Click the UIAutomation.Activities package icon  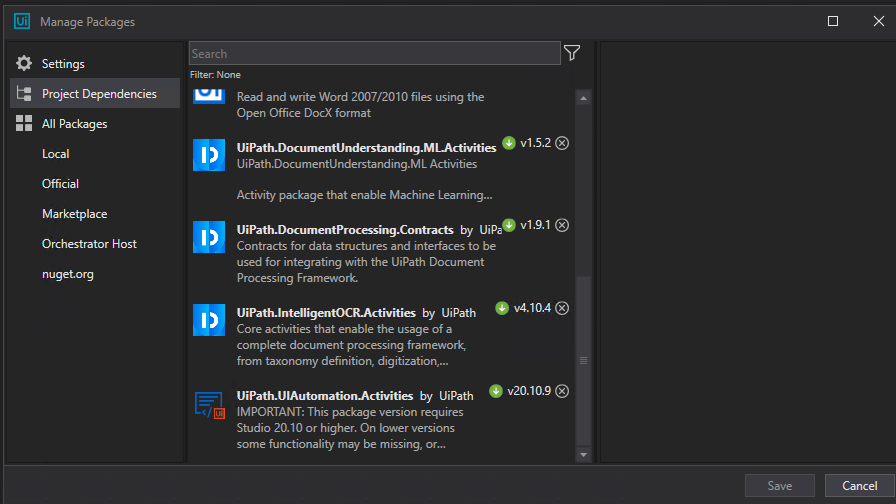pyautogui.click(x=209, y=405)
